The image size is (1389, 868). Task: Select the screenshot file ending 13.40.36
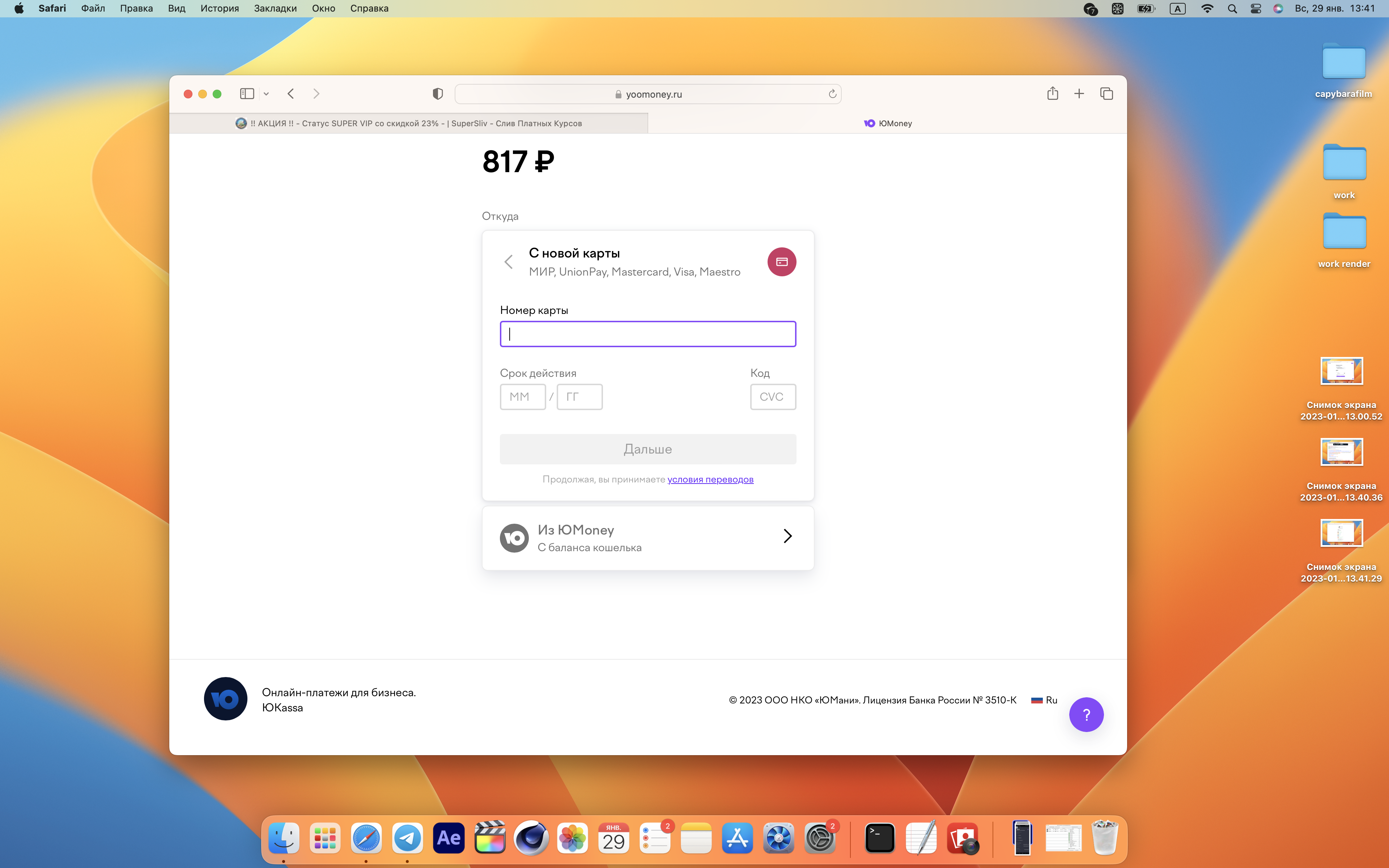click(x=1341, y=469)
